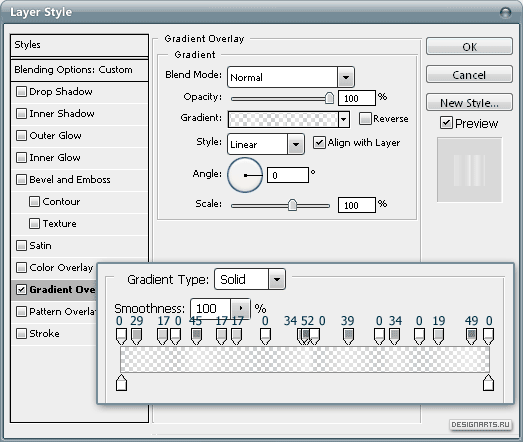This screenshot has width=523, height=442.
Task: Open the Gradient Type dropdown
Action: coord(277,279)
